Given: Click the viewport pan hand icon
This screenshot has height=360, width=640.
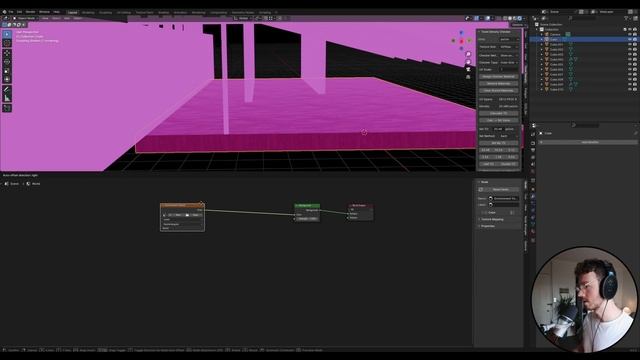Looking at the screenshot, I should 468,62.
